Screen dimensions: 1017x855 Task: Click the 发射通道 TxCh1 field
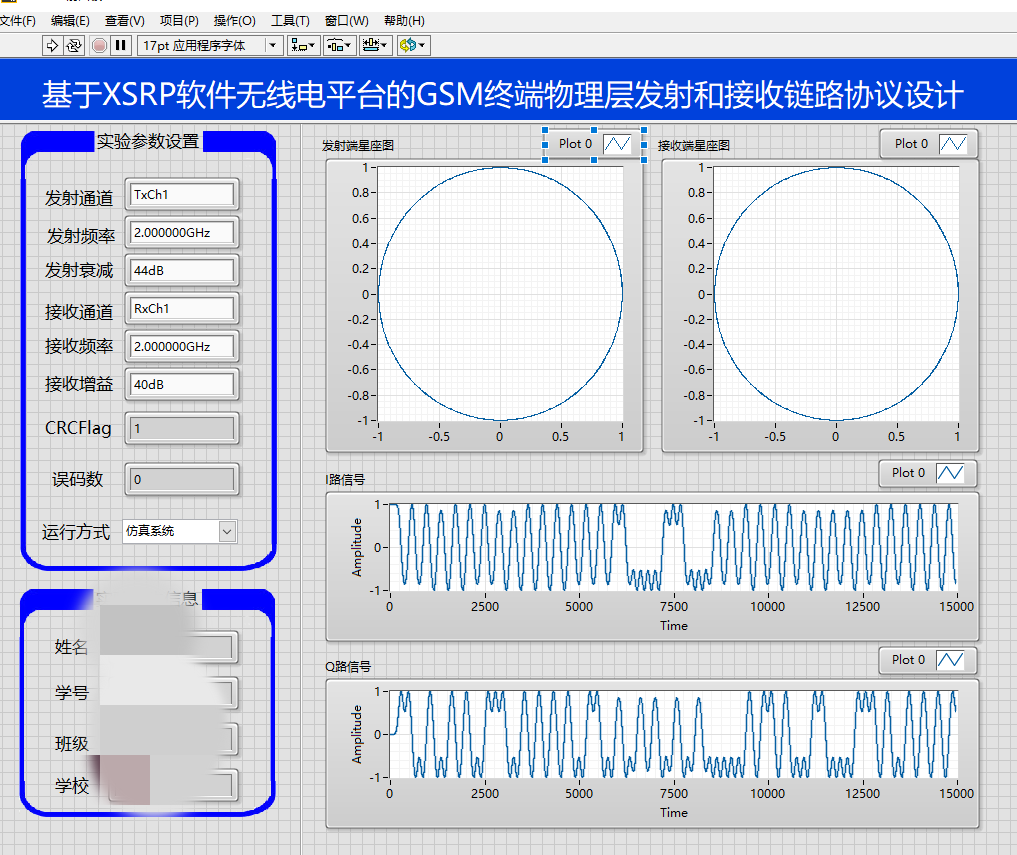point(182,195)
